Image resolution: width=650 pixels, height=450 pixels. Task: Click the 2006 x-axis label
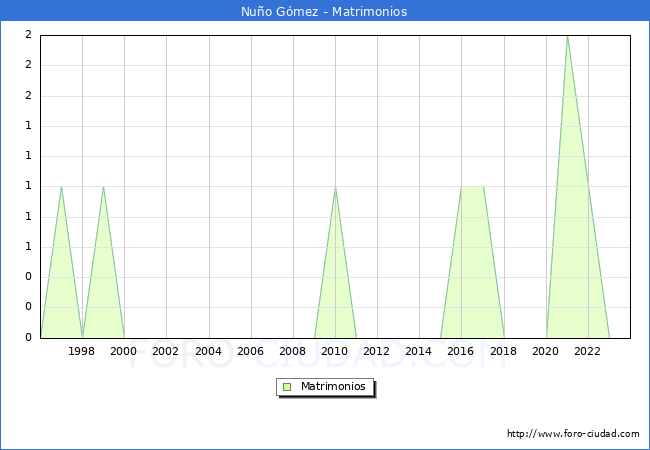(x=250, y=351)
